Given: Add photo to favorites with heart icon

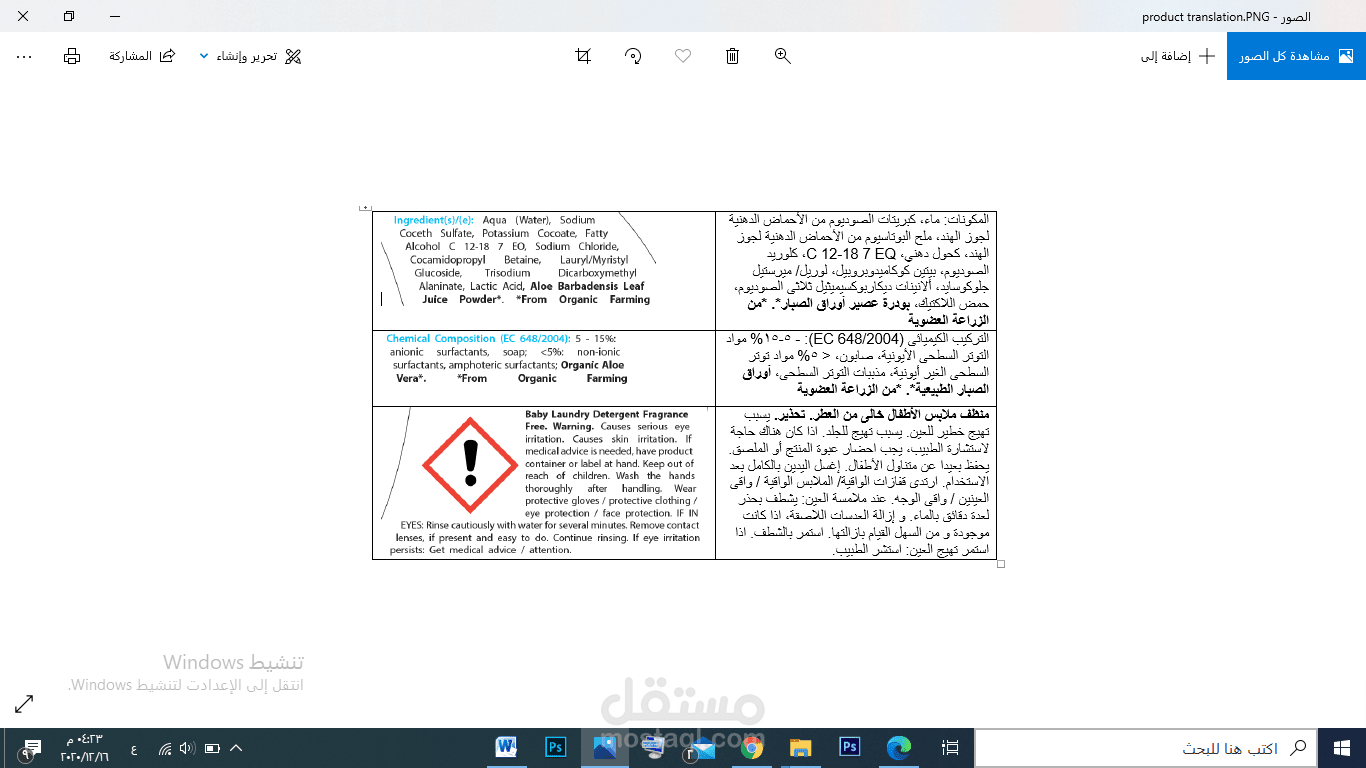Looking at the screenshot, I should tap(683, 56).
